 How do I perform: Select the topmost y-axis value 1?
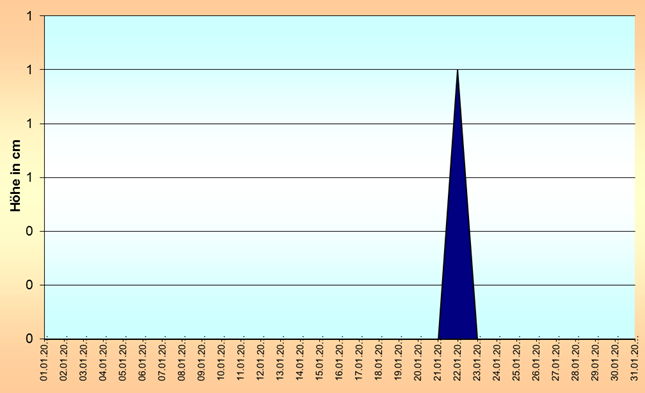click(29, 16)
